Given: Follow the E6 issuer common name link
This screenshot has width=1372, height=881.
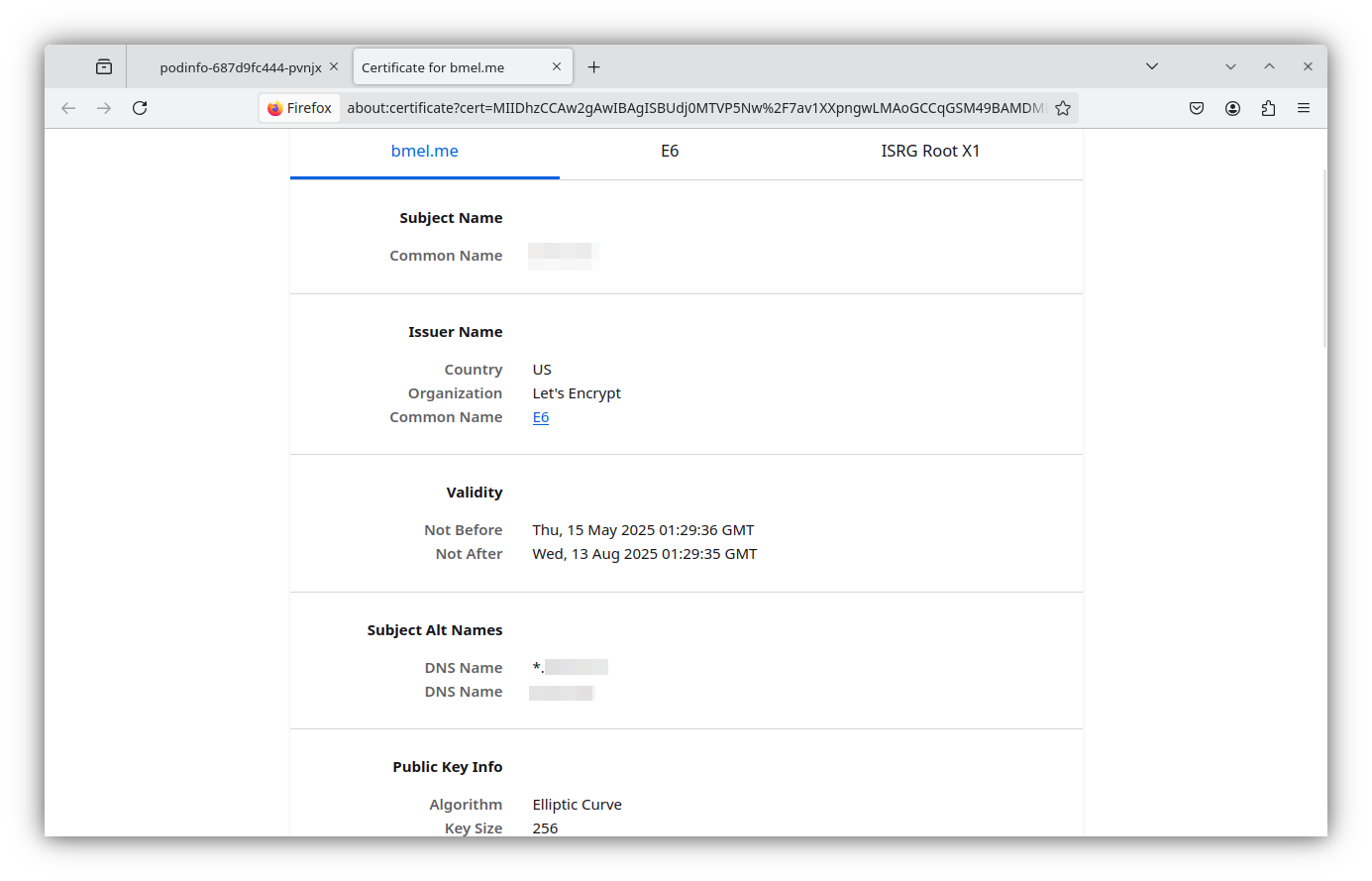Looking at the screenshot, I should 541,417.
